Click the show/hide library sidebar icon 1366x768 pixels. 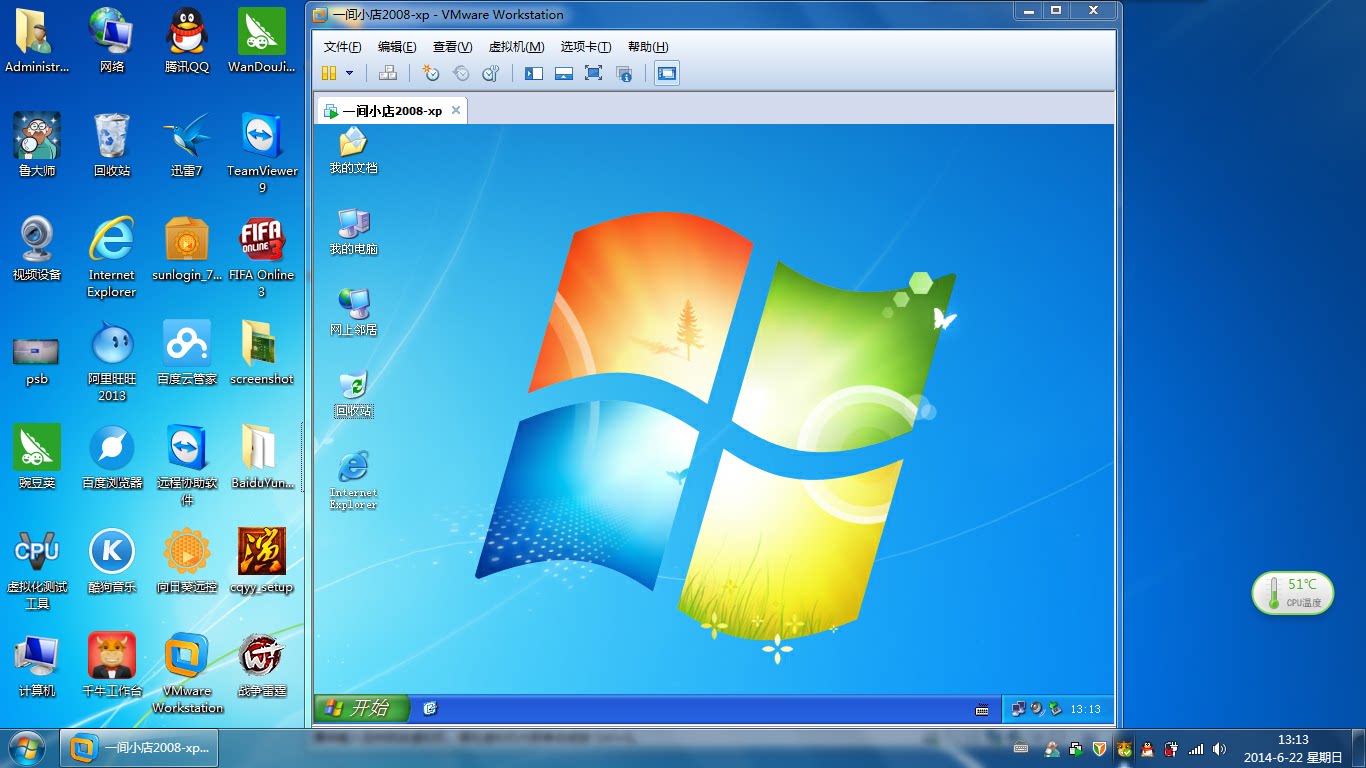click(x=533, y=73)
